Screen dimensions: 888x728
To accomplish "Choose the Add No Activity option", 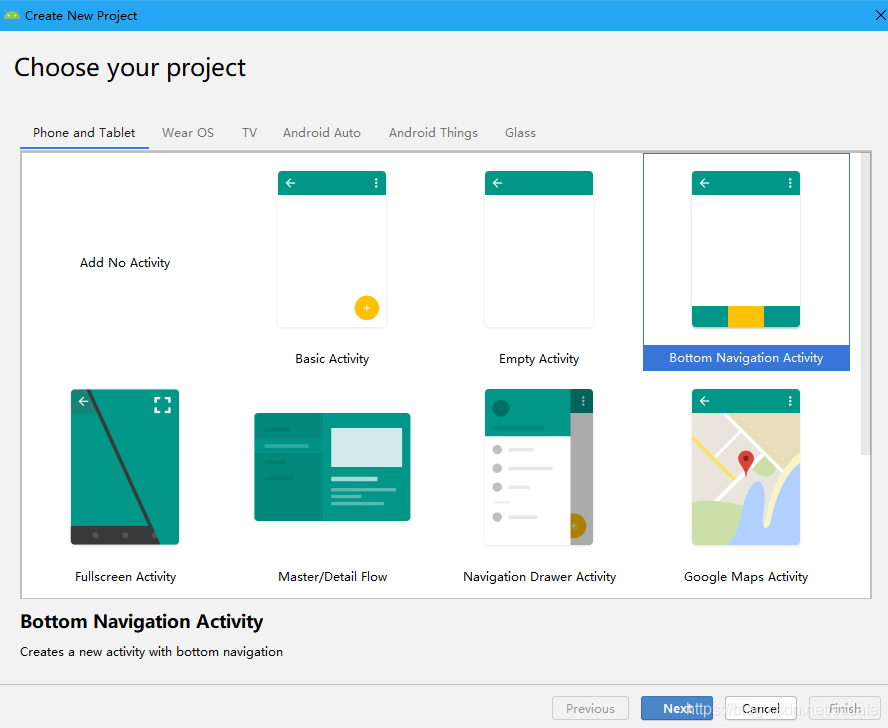I will pyautogui.click(x=125, y=262).
